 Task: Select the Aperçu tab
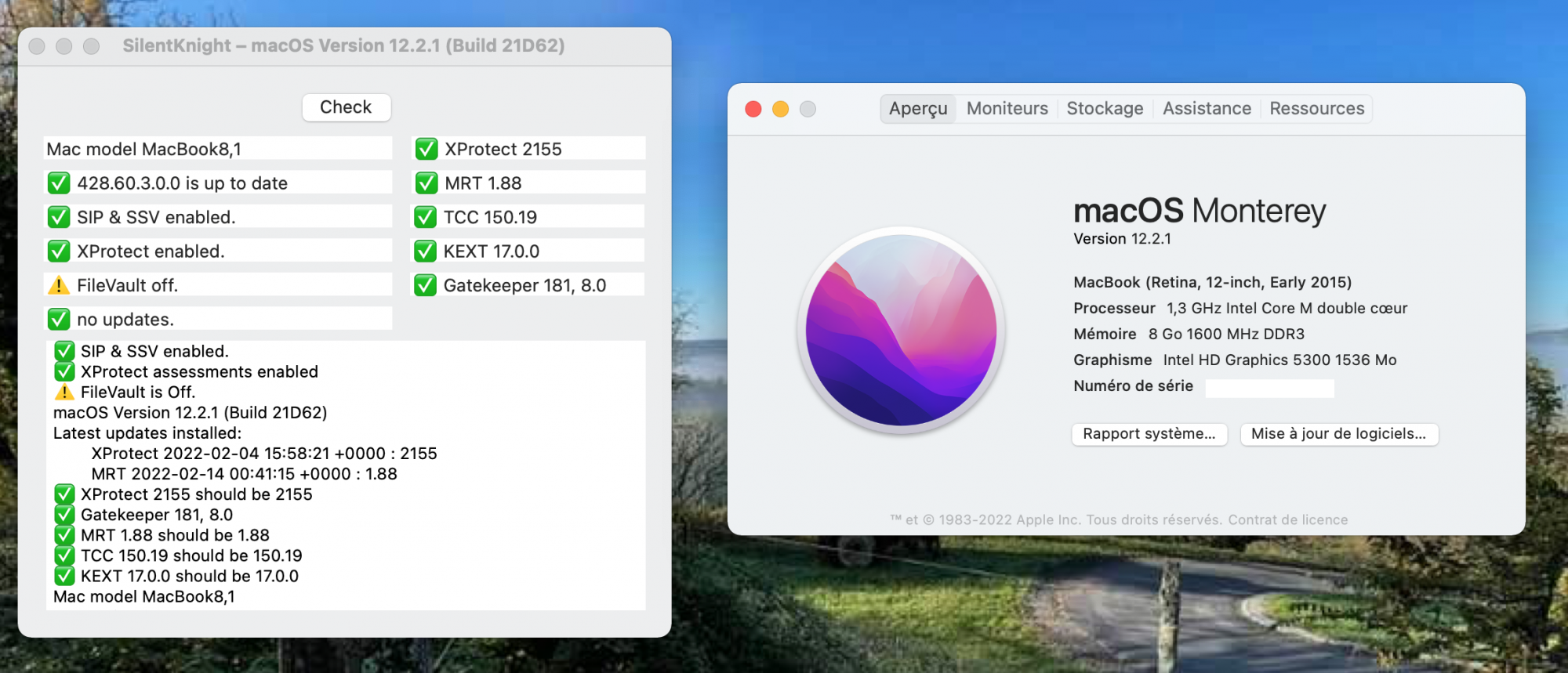(918, 109)
